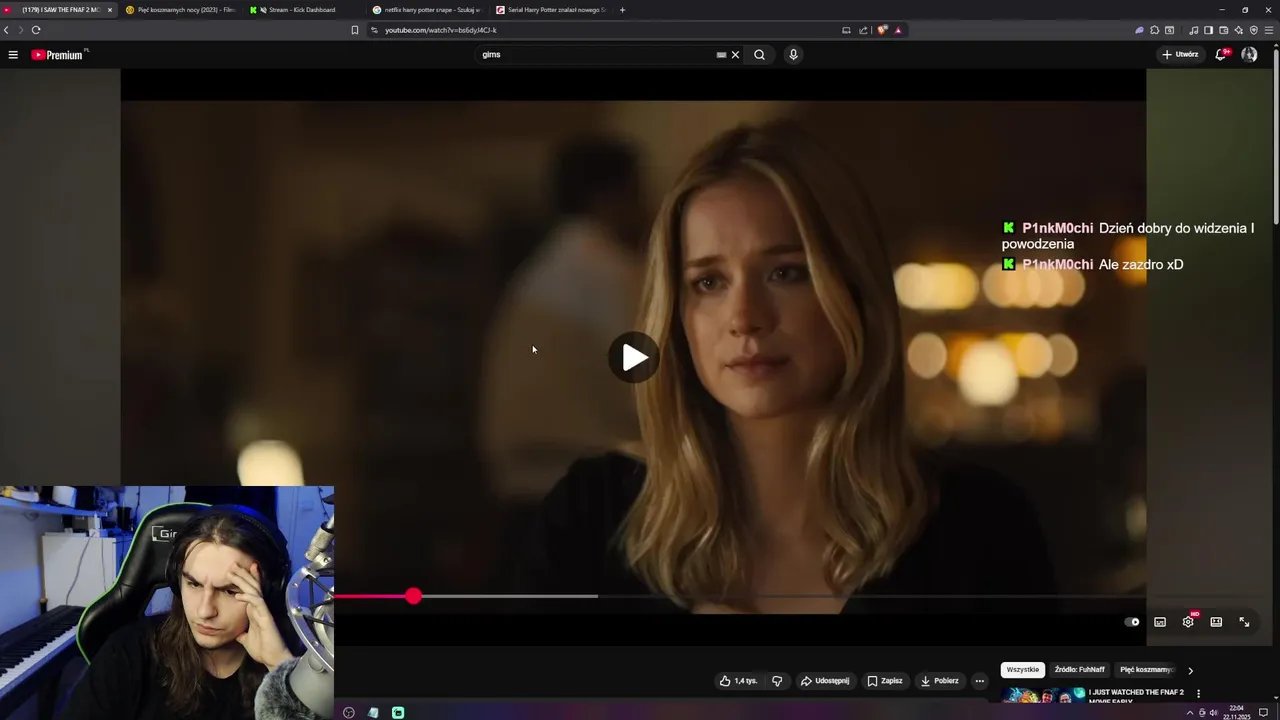This screenshot has width=1280, height=720.
Task: Open options menu for the FNAF 2 suggestion
Action: (x=1198, y=693)
